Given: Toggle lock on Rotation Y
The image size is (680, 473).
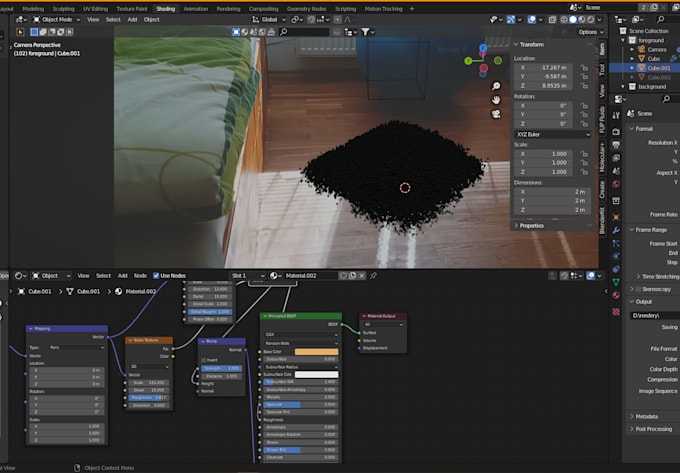Looking at the screenshot, I should coord(584,114).
